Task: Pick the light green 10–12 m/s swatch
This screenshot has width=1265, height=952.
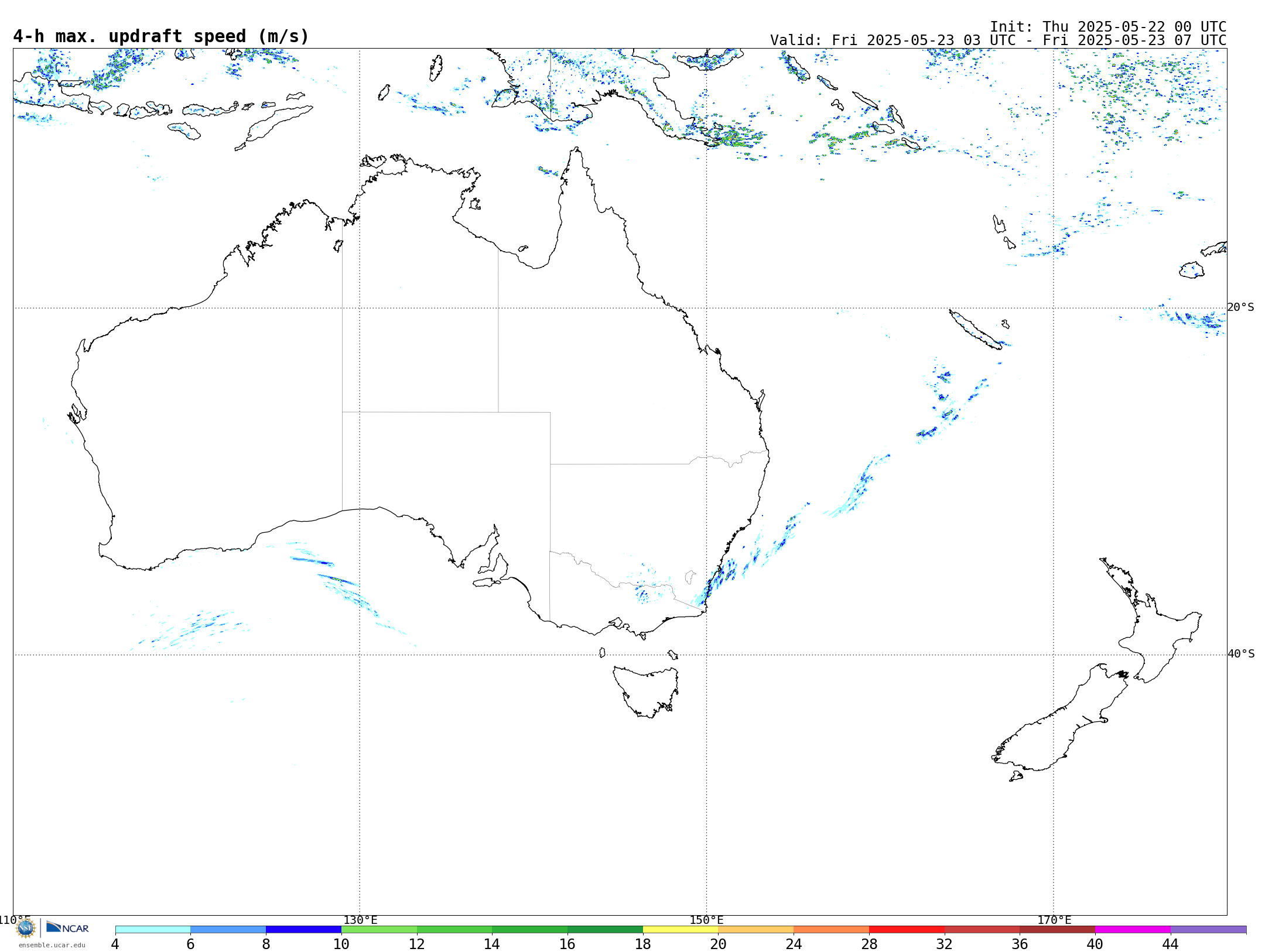Action: tap(379, 930)
